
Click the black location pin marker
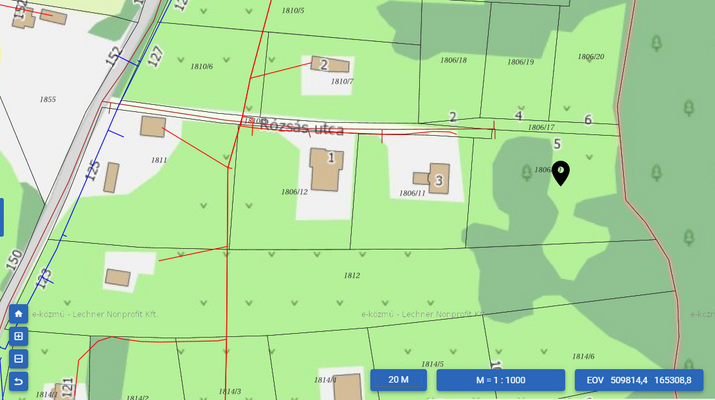click(x=562, y=173)
